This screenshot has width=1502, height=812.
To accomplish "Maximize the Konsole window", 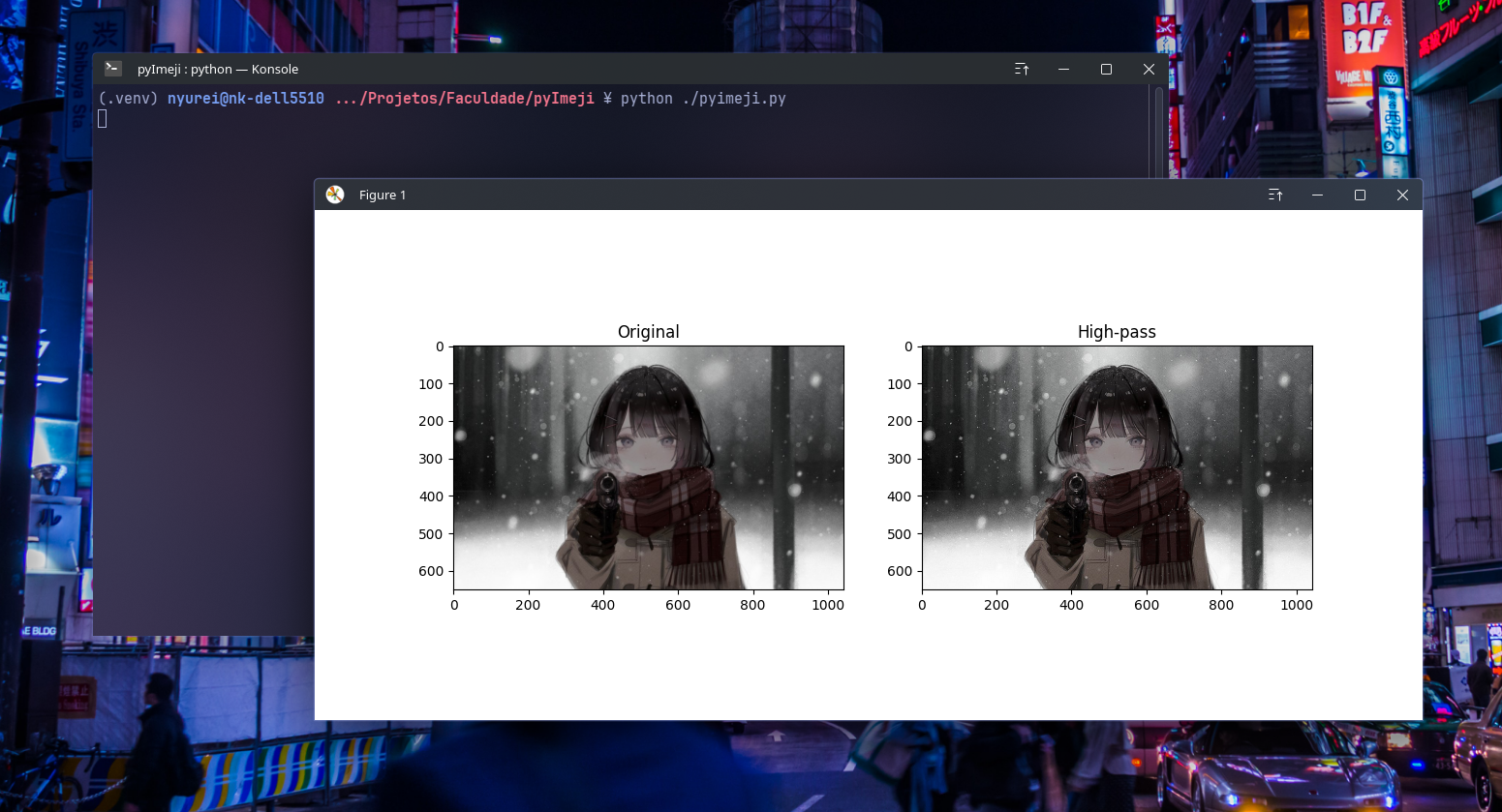I will click(x=1107, y=69).
